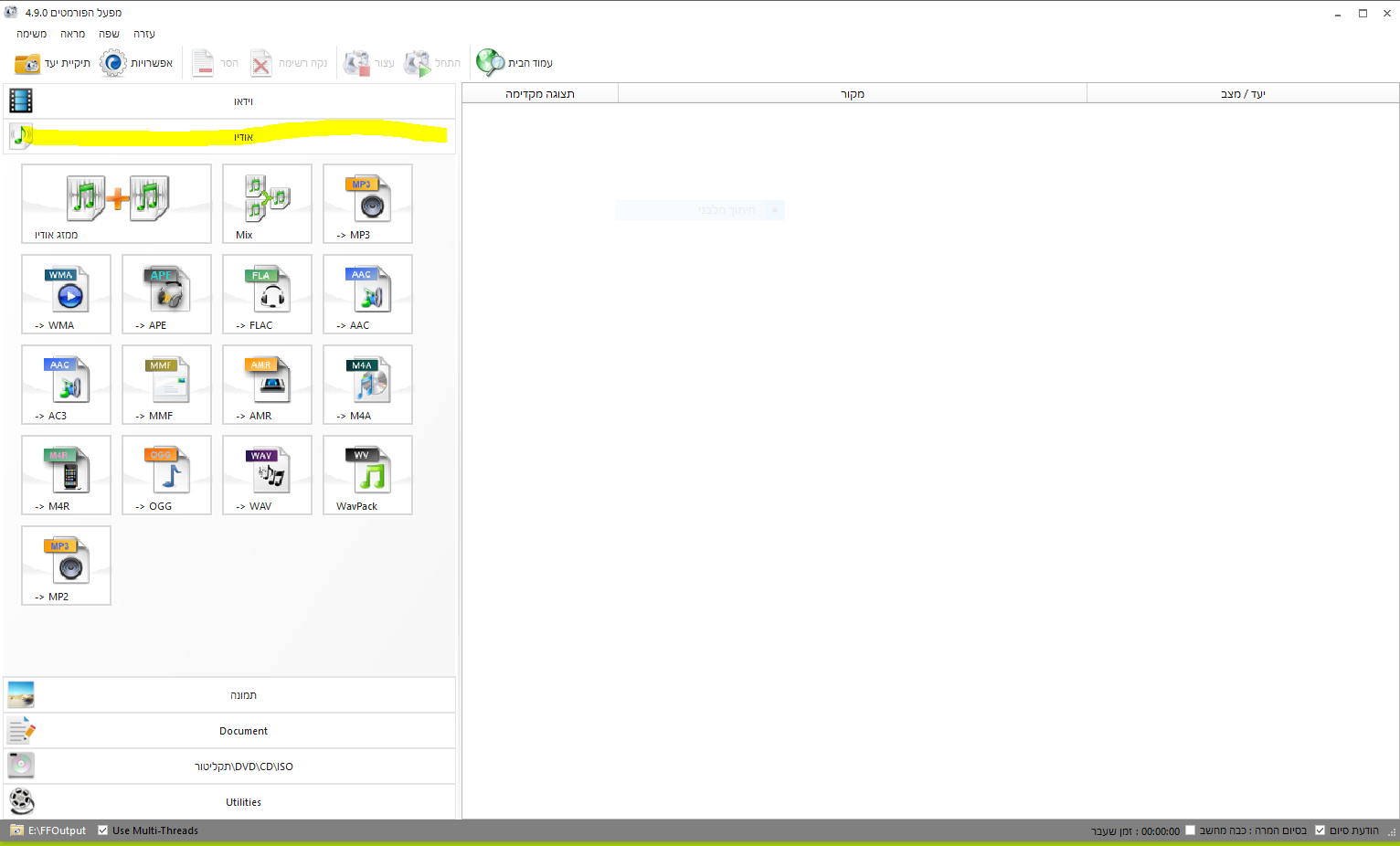This screenshot has width=1400, height=846.
Task: Click the clear list (נקה רשימה) button
Action: click(x=289, y=63)
